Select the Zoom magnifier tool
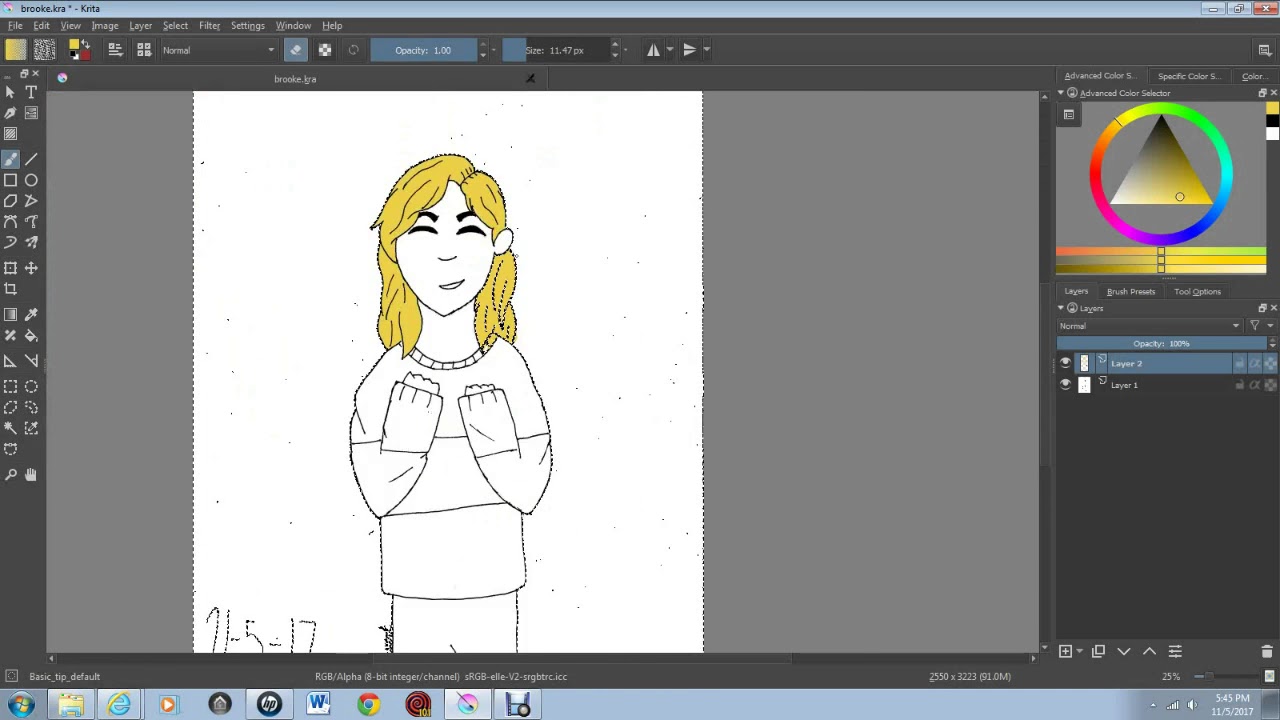The height and width of the screenshot is (720, 1280). tap(10, 475)
